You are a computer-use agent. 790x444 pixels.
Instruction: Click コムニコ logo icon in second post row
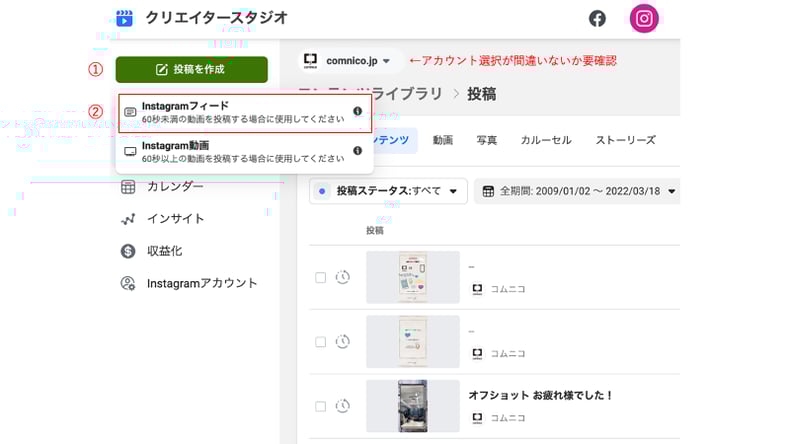click(x=477, y=354)
